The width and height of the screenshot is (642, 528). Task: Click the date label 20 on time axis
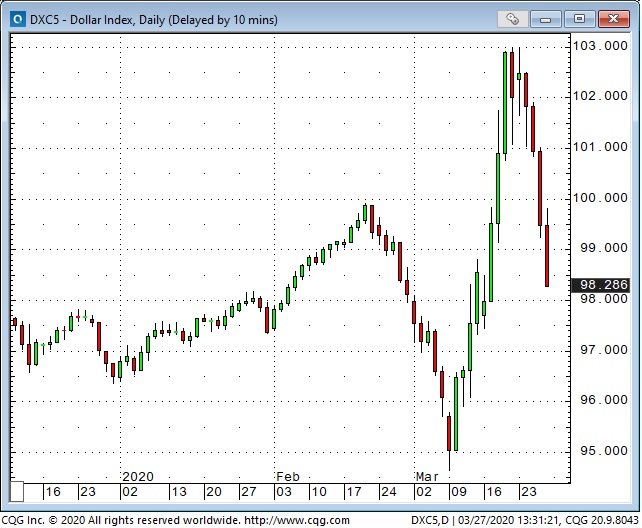pos(214,492)
